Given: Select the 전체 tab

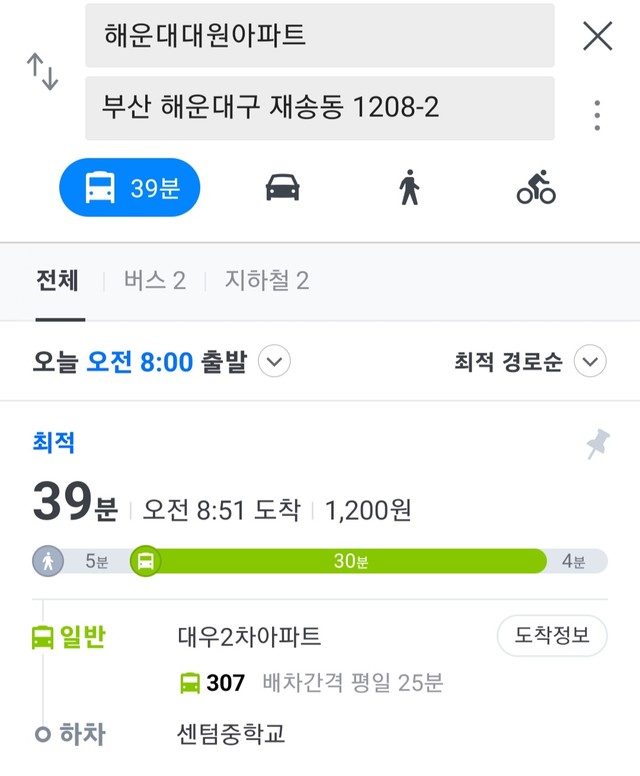Looking at the screenshot, I should (57, 281).
